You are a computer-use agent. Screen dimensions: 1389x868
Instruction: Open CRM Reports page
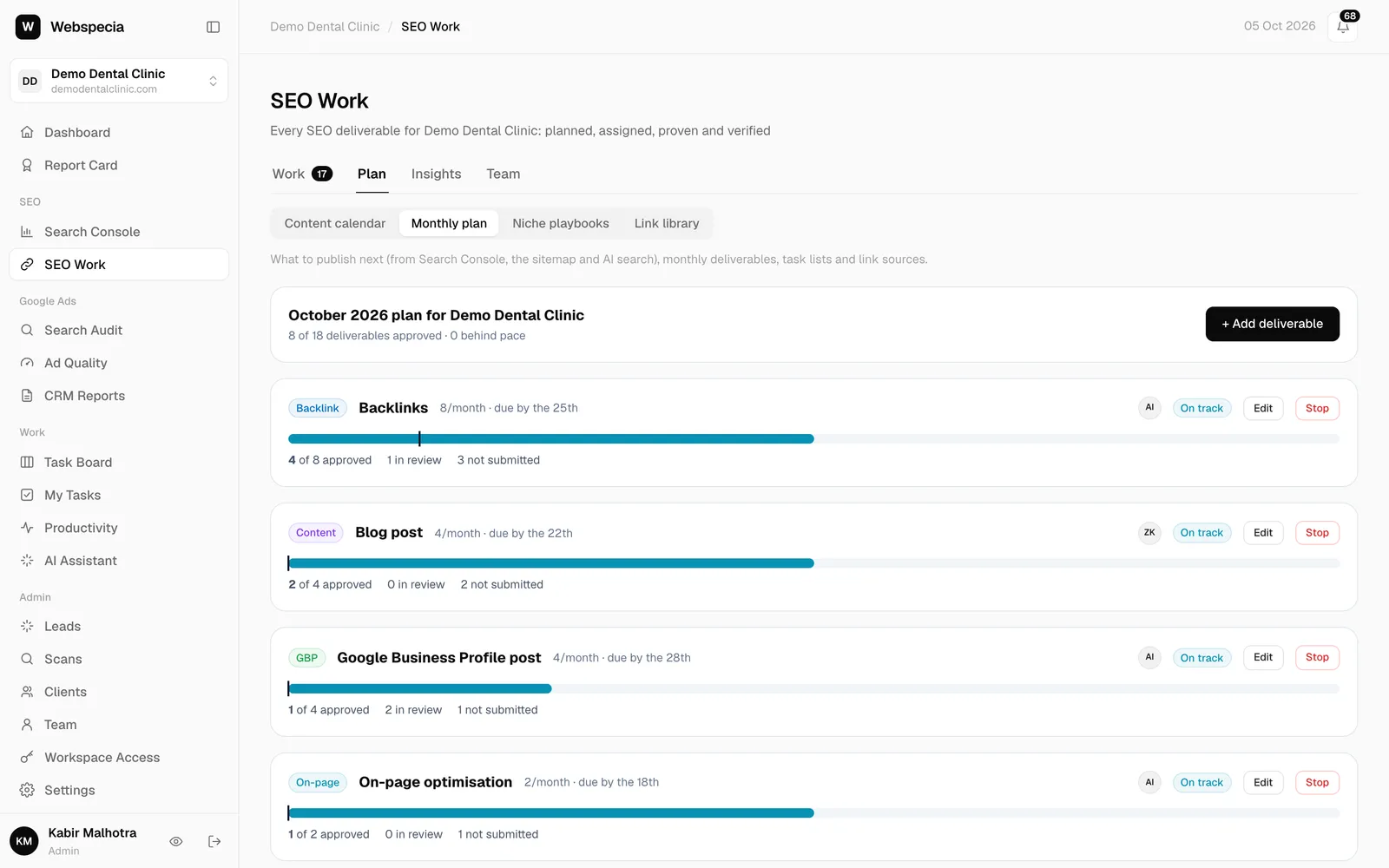click(119, 396)
